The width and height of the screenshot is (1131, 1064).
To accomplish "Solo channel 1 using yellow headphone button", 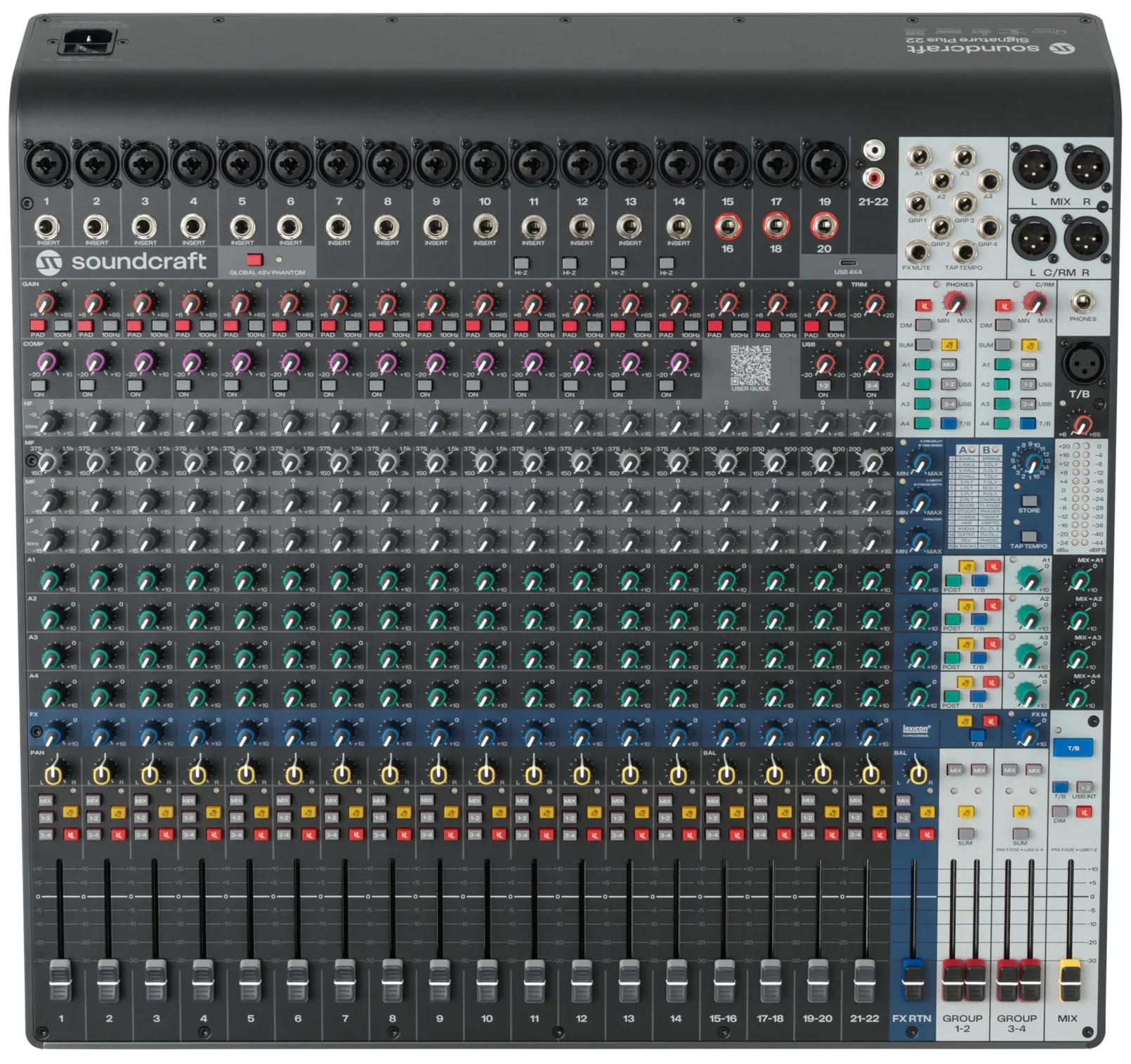I will click(x=70, y=813).
